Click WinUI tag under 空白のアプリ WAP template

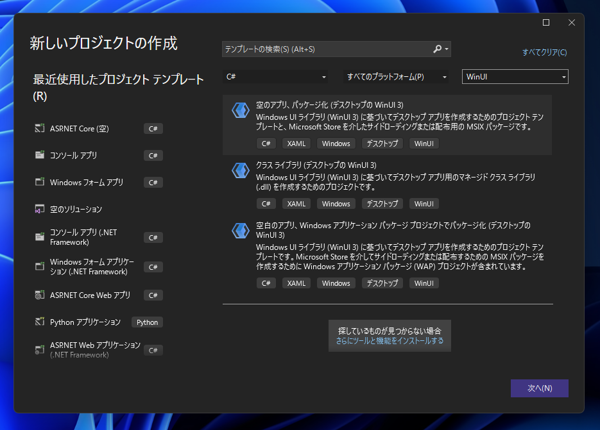(424, 283)
